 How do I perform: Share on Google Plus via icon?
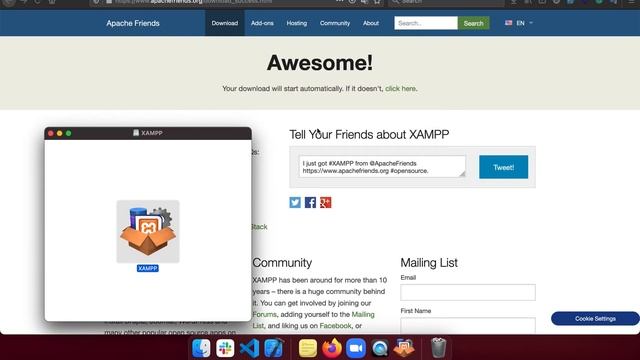click(x=326, y=202)
